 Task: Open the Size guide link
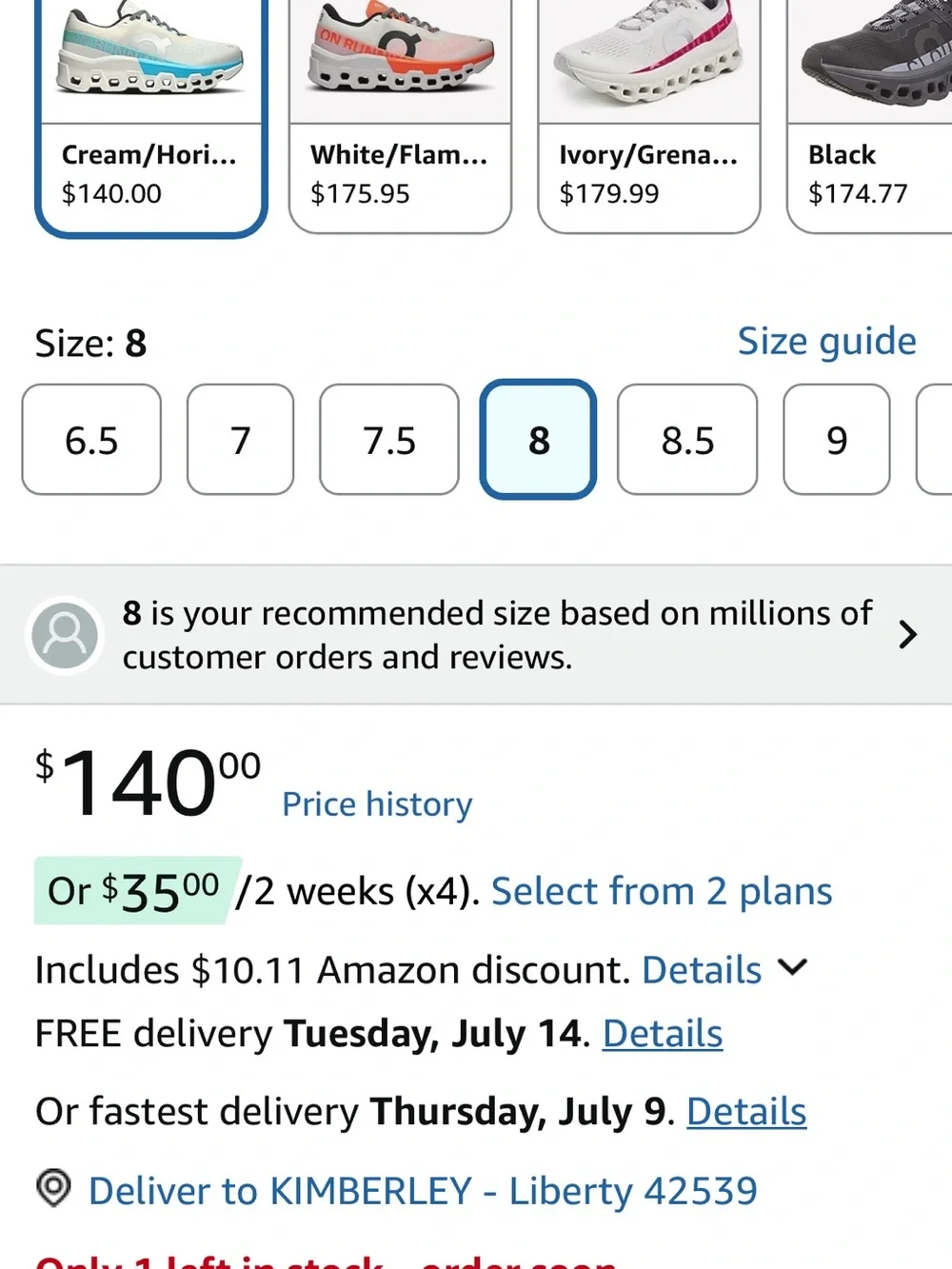tap(827, 341)
